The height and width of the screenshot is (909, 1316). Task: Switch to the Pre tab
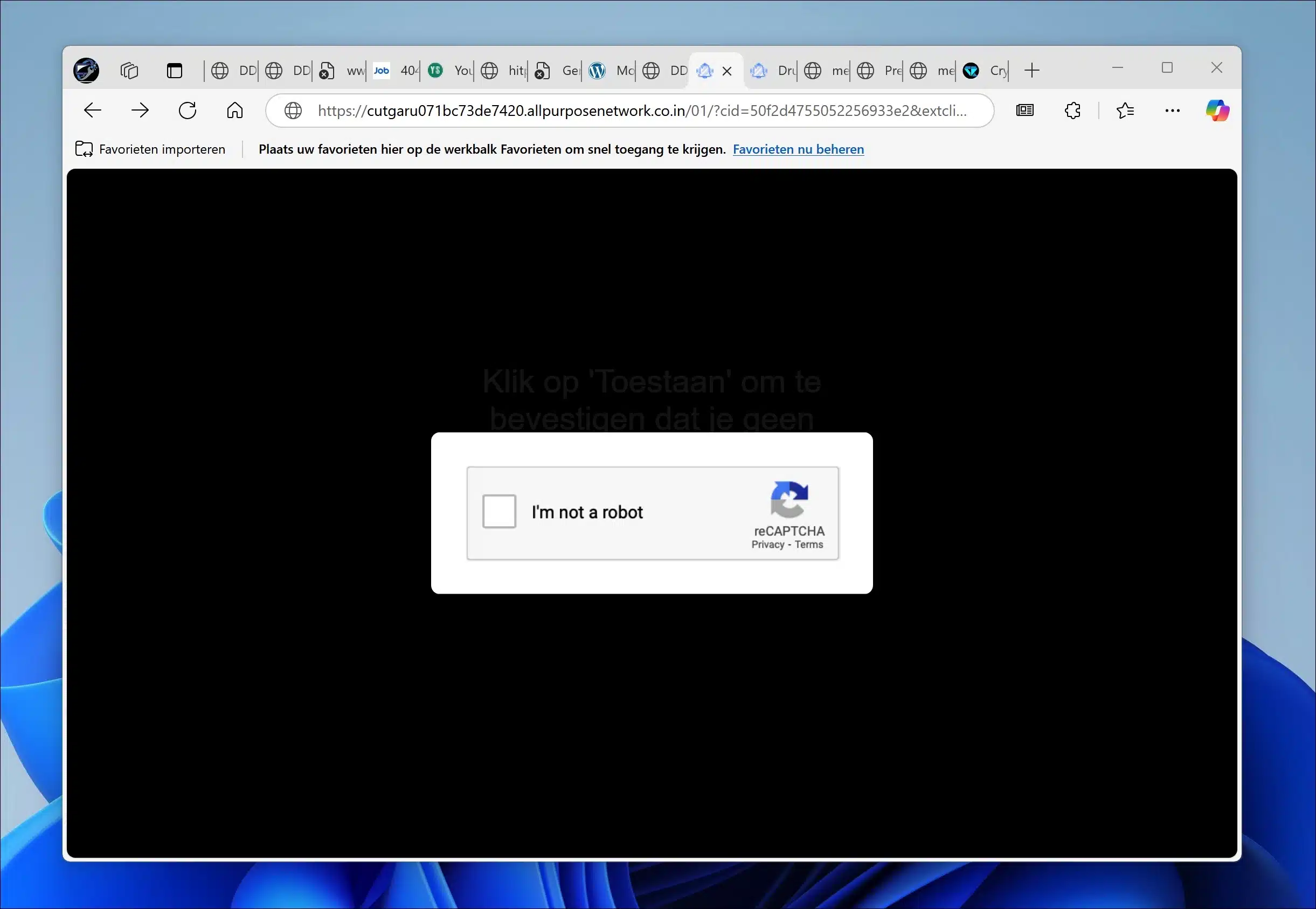click(879, 71)
